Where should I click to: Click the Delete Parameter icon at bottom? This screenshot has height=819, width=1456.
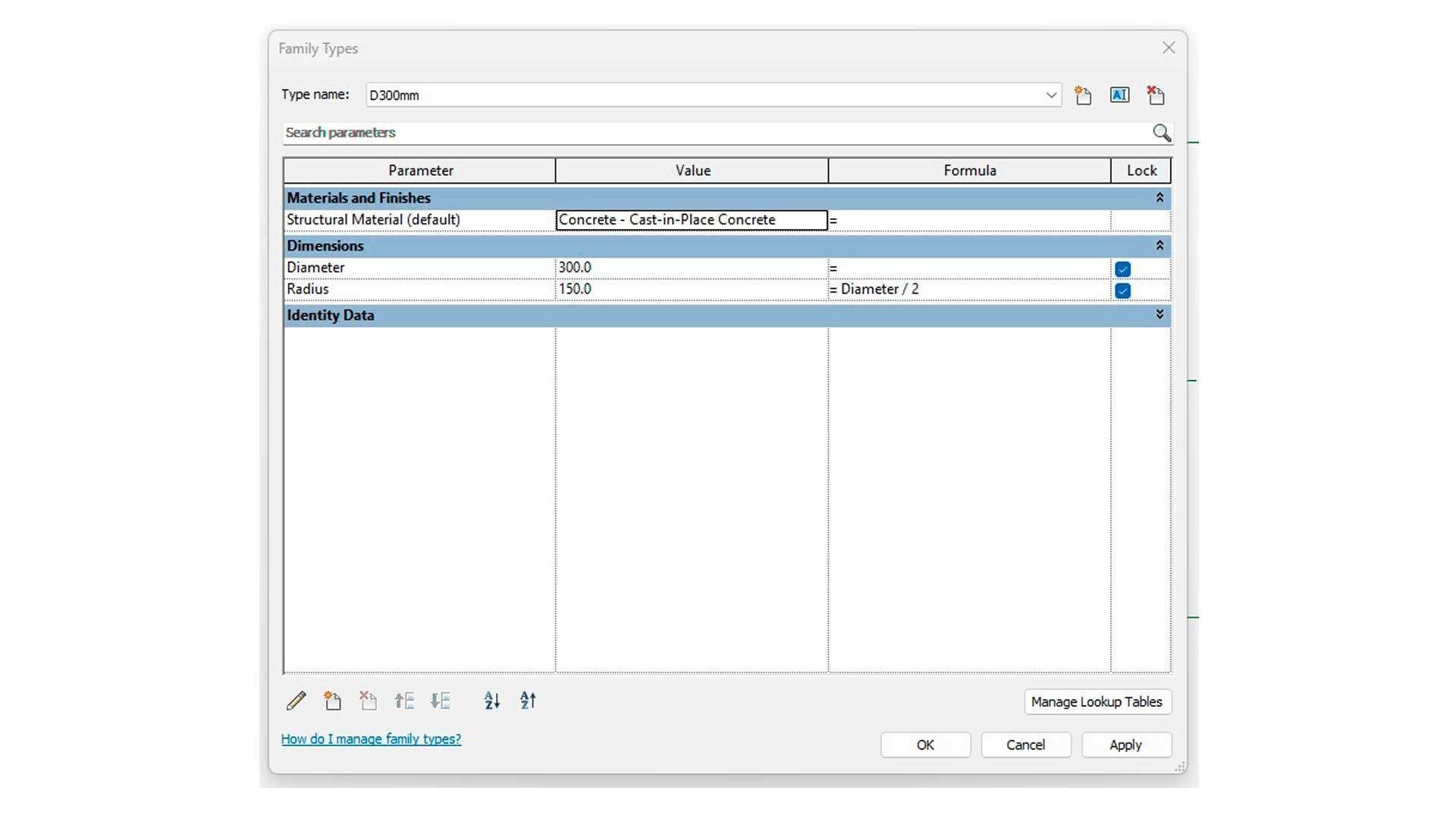(369, 701)
